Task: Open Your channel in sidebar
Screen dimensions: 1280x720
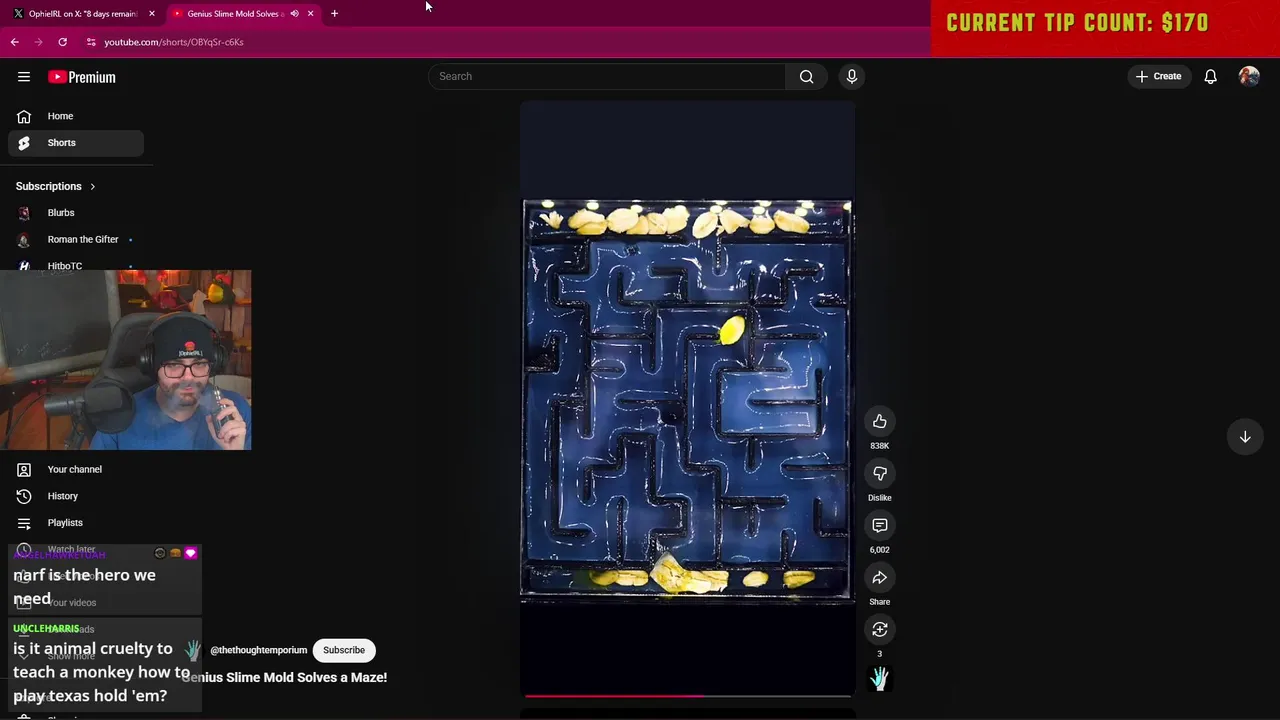Action: 76,470
